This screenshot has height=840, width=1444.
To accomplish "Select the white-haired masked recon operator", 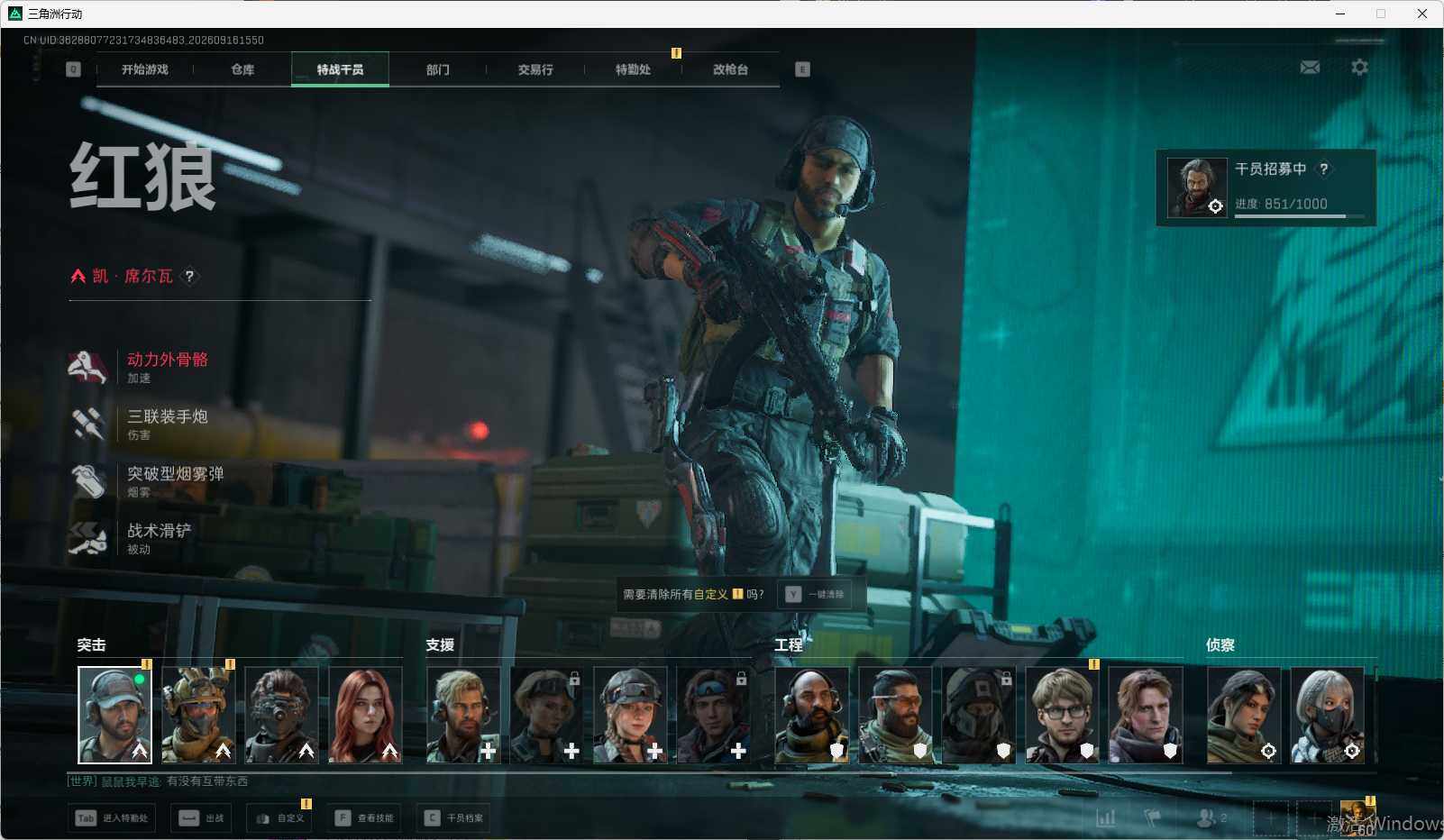I will coord(1328,715).
